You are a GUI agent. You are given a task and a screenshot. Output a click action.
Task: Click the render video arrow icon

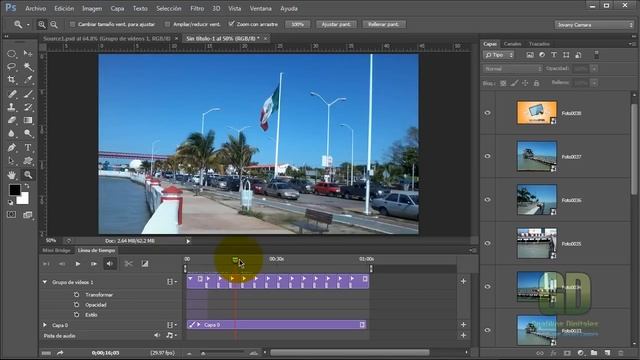pyautogui.click(x=60, y=353)
